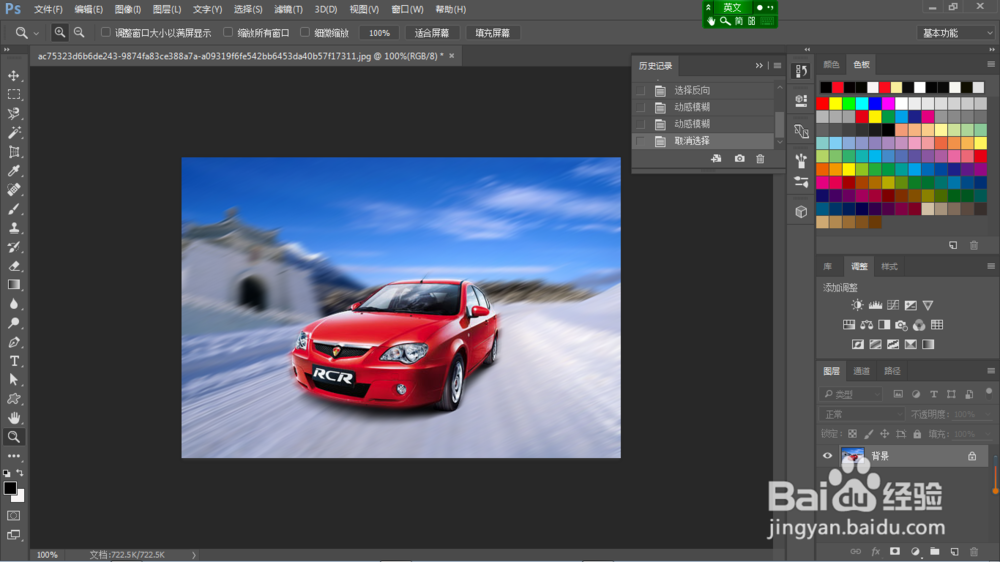Screen dimensions: 1000x562
Task: Select the Lasso tool
Action: (x=13, y=114)
